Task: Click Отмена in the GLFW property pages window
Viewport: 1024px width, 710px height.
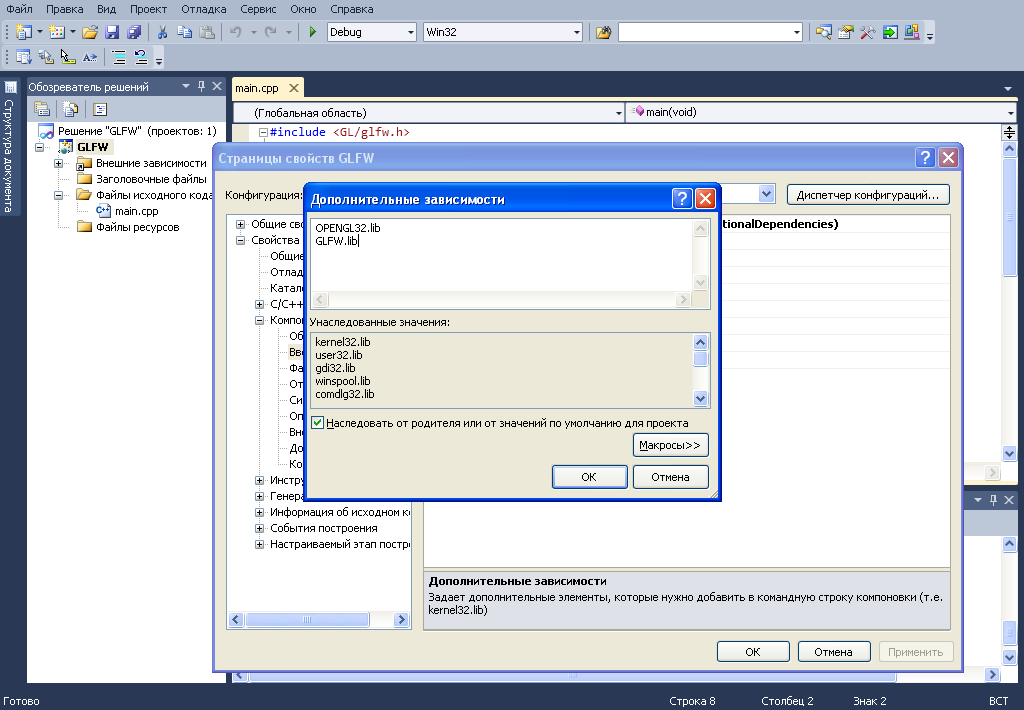Action: pyautogui.click(x=833, y=652)
